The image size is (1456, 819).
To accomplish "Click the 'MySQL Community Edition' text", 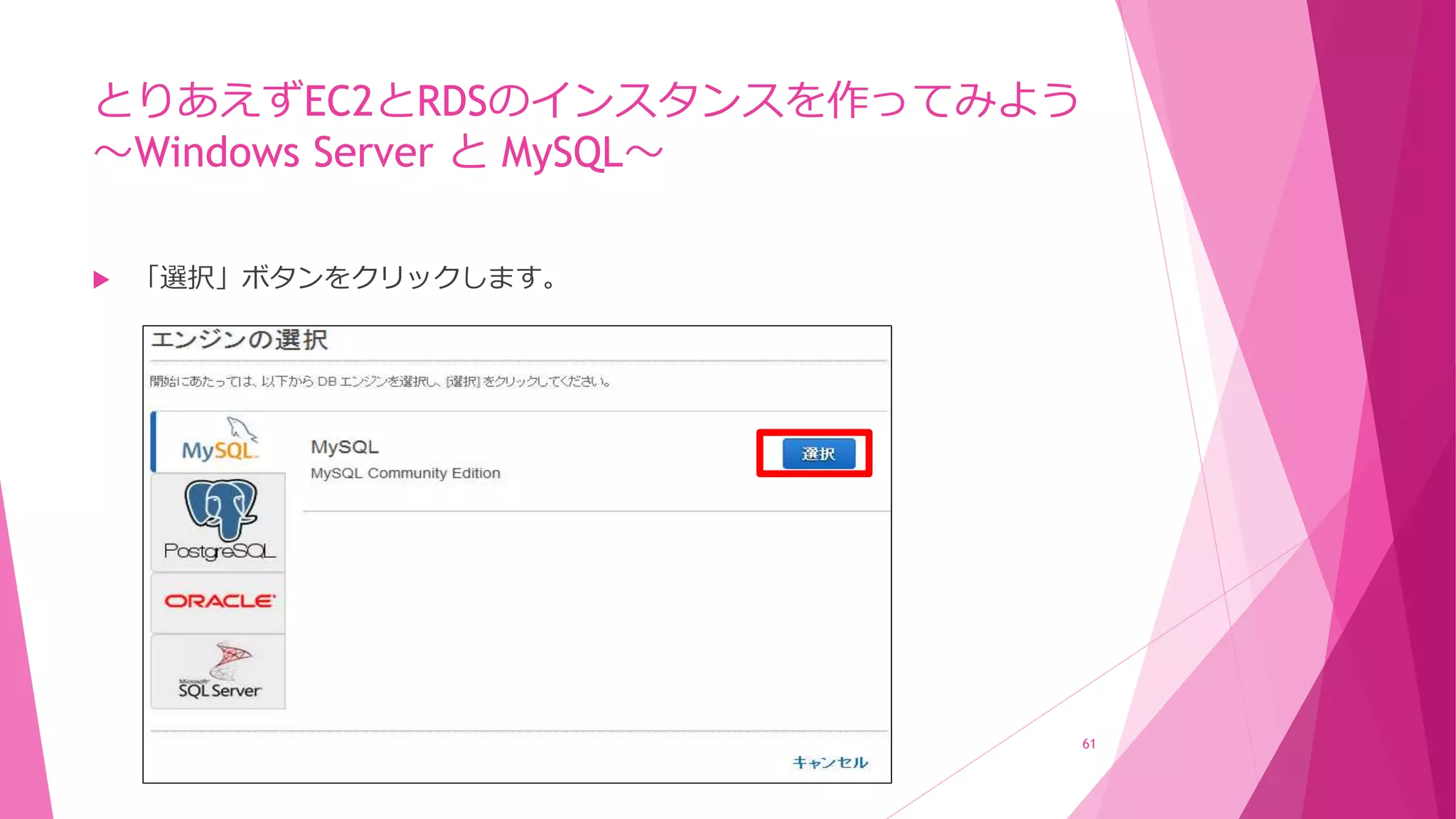I will [x=405, y=473].
